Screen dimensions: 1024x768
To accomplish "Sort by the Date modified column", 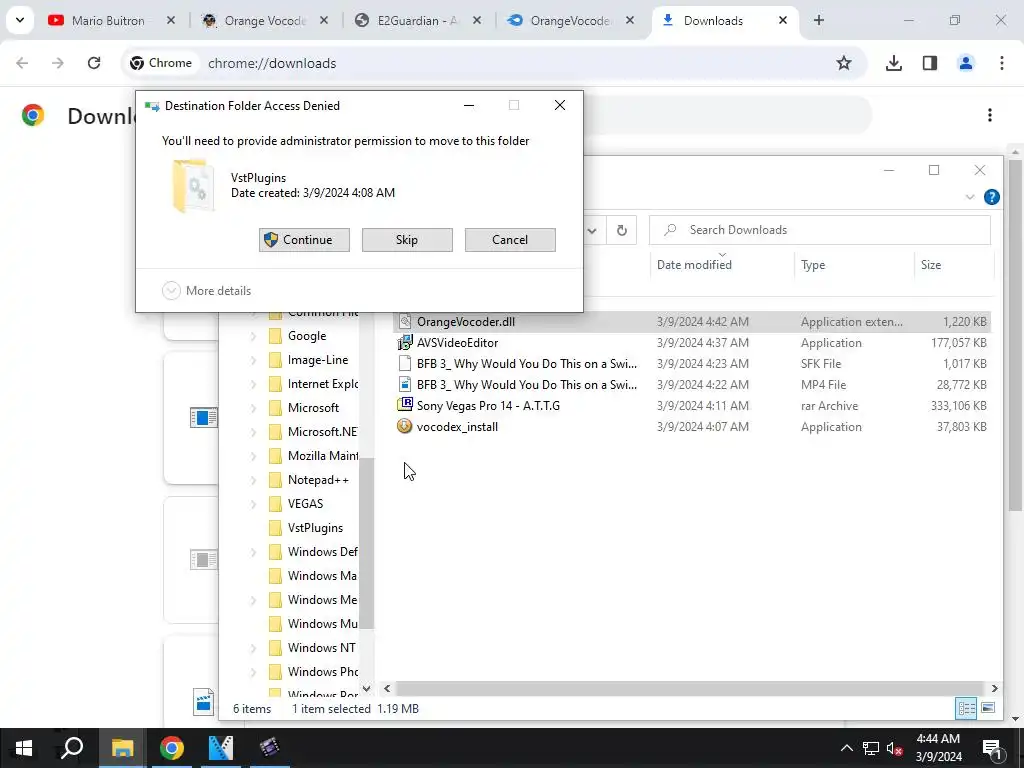I will [x=694, y=264].
